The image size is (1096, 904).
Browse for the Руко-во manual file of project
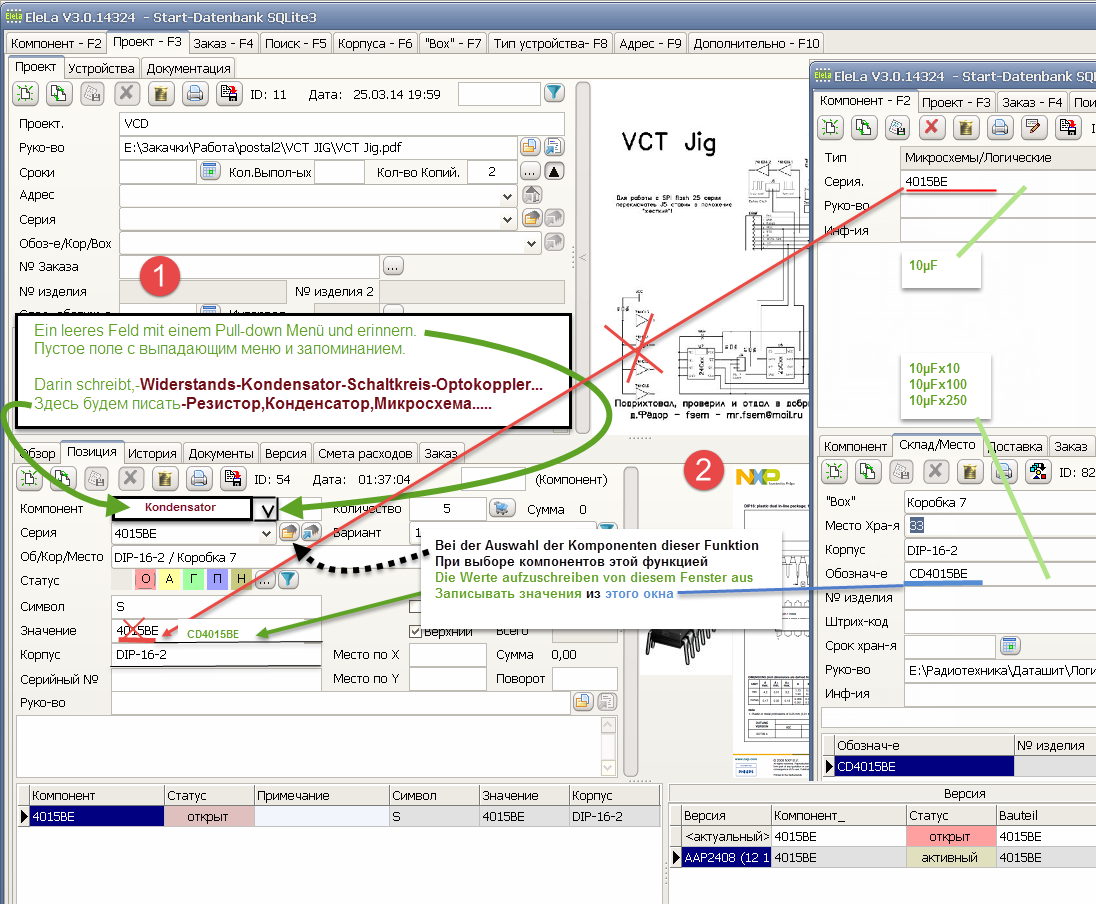[531, 147]
